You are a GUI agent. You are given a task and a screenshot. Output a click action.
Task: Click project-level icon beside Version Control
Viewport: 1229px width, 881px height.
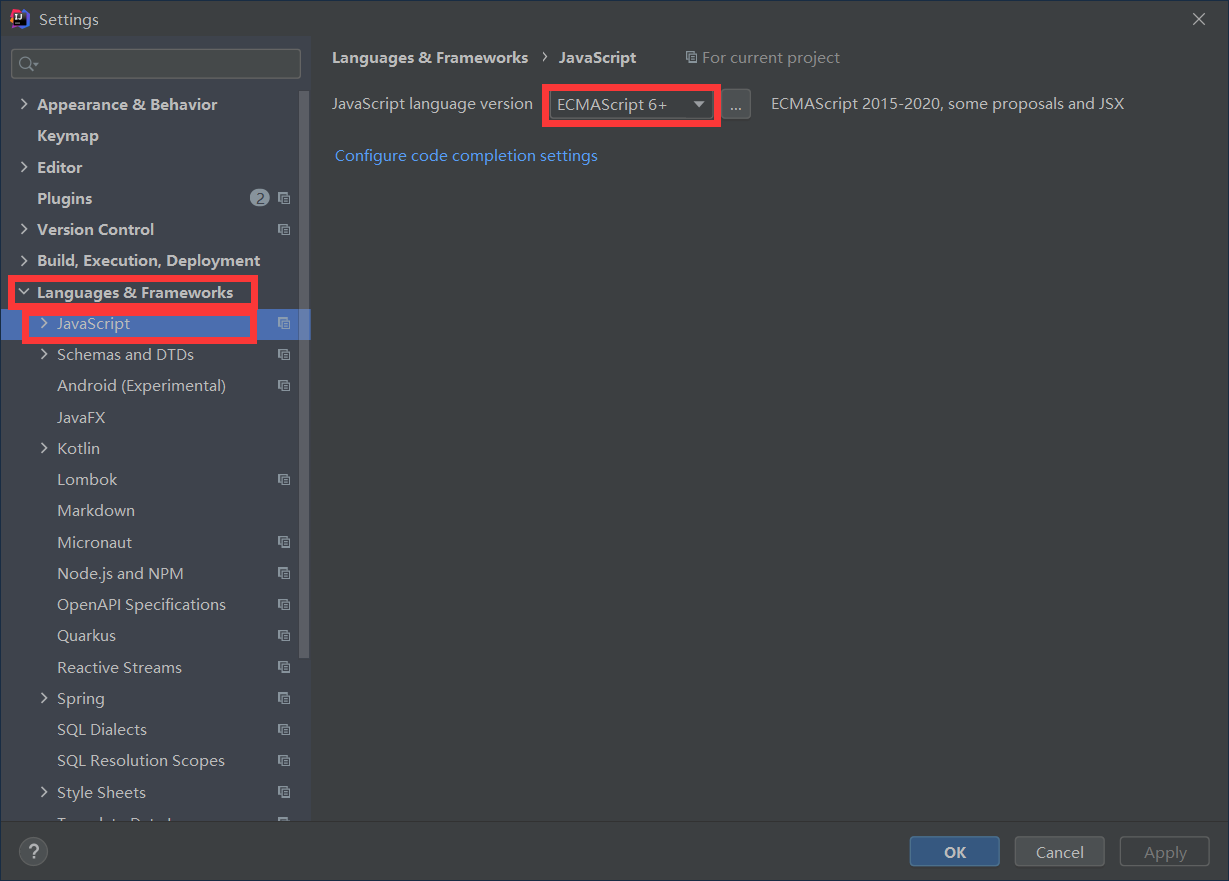pos(284,229)
